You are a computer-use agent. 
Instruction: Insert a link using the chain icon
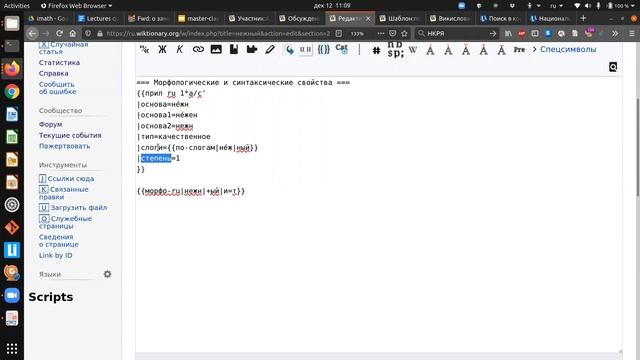pos(198,49)
